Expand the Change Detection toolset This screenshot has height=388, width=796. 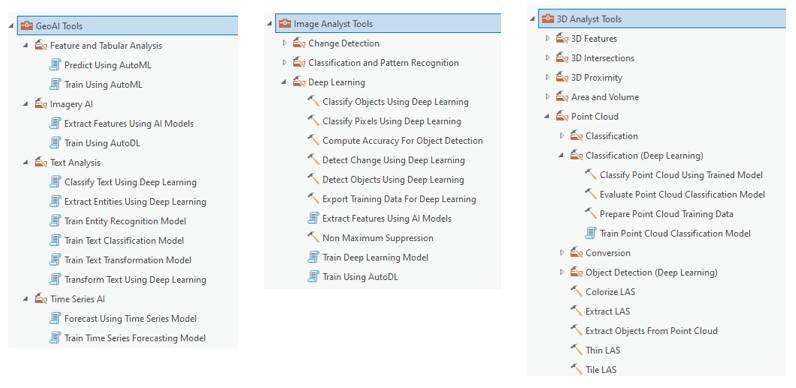tap(284, 44)
